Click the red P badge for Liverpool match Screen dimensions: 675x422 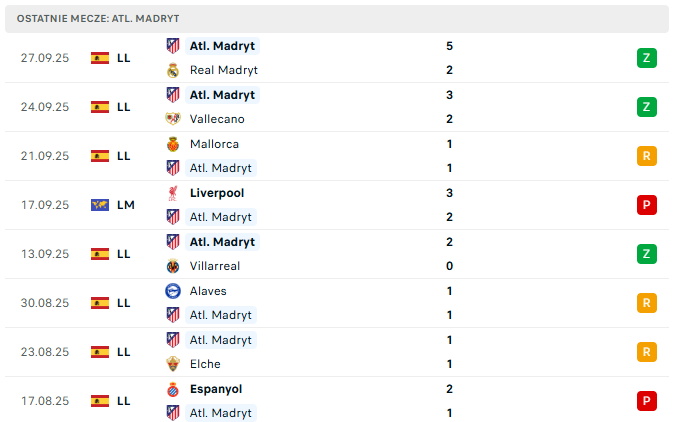tap(647, 205)
